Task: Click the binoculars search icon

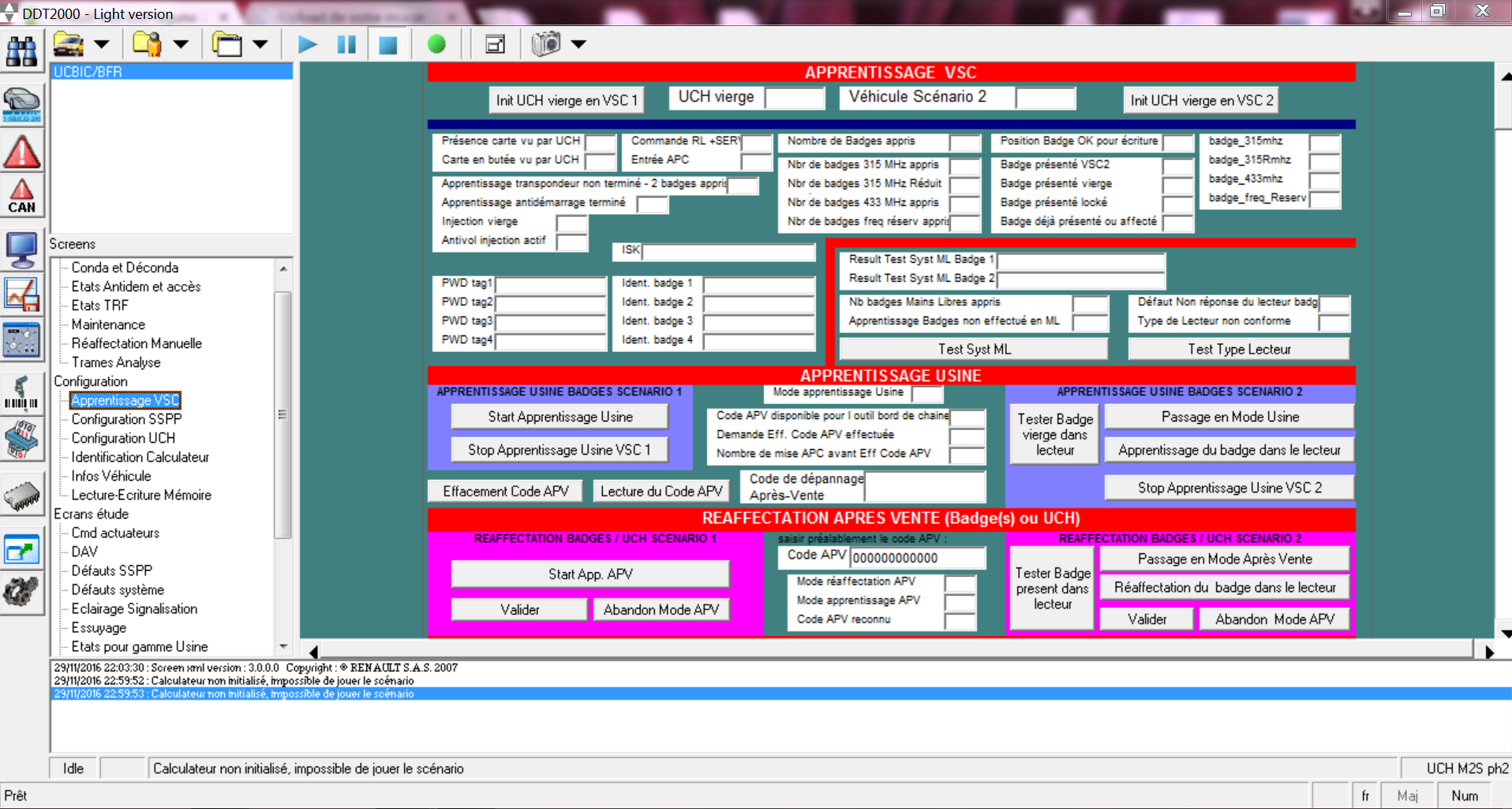Action: pyautogui.click(x=21, y=51)
